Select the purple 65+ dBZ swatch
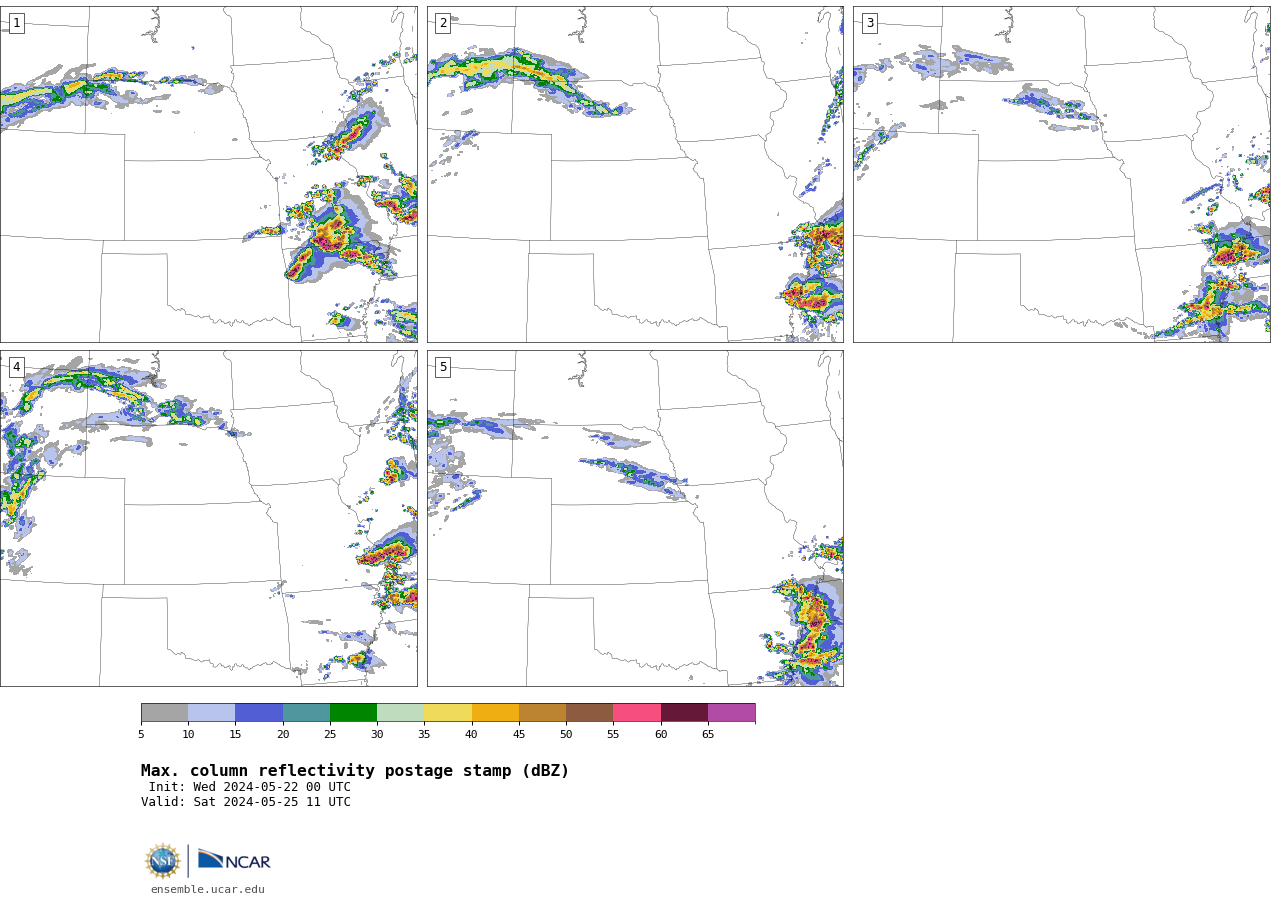 (732, 713)
